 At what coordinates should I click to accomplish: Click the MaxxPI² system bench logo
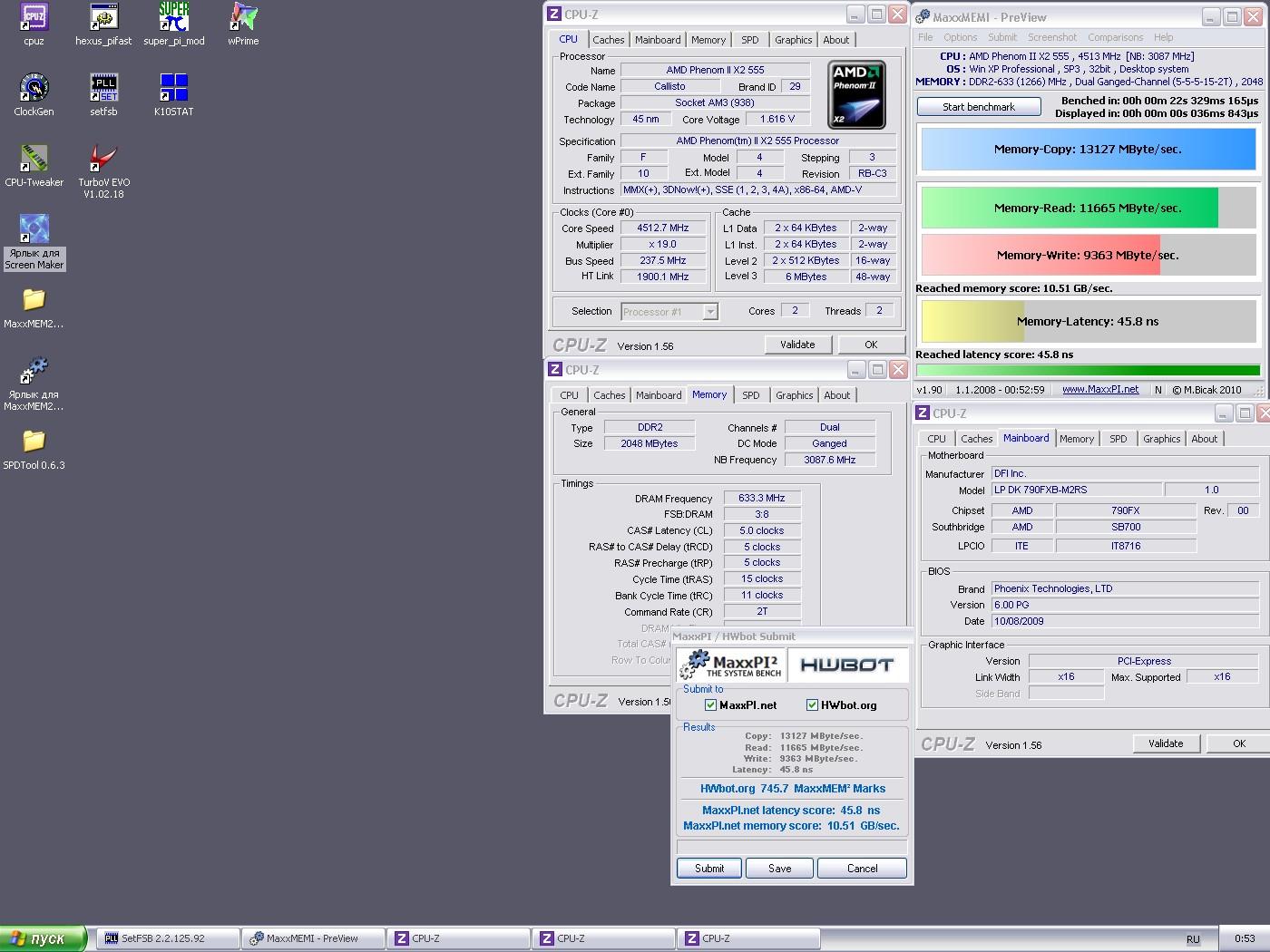(730, 665)
